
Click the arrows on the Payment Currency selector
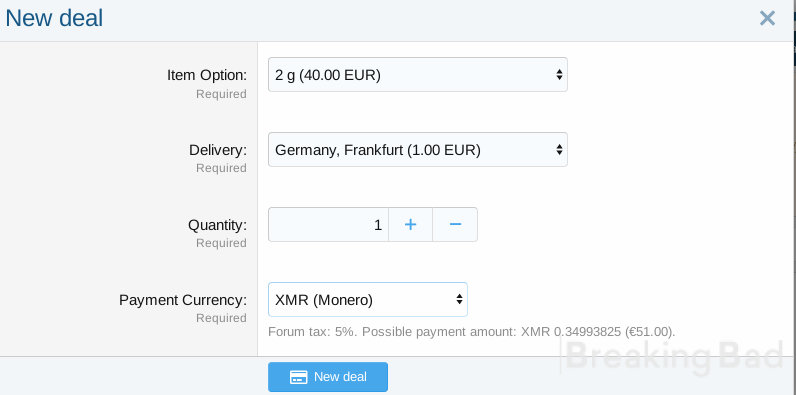tap(459, 300)
